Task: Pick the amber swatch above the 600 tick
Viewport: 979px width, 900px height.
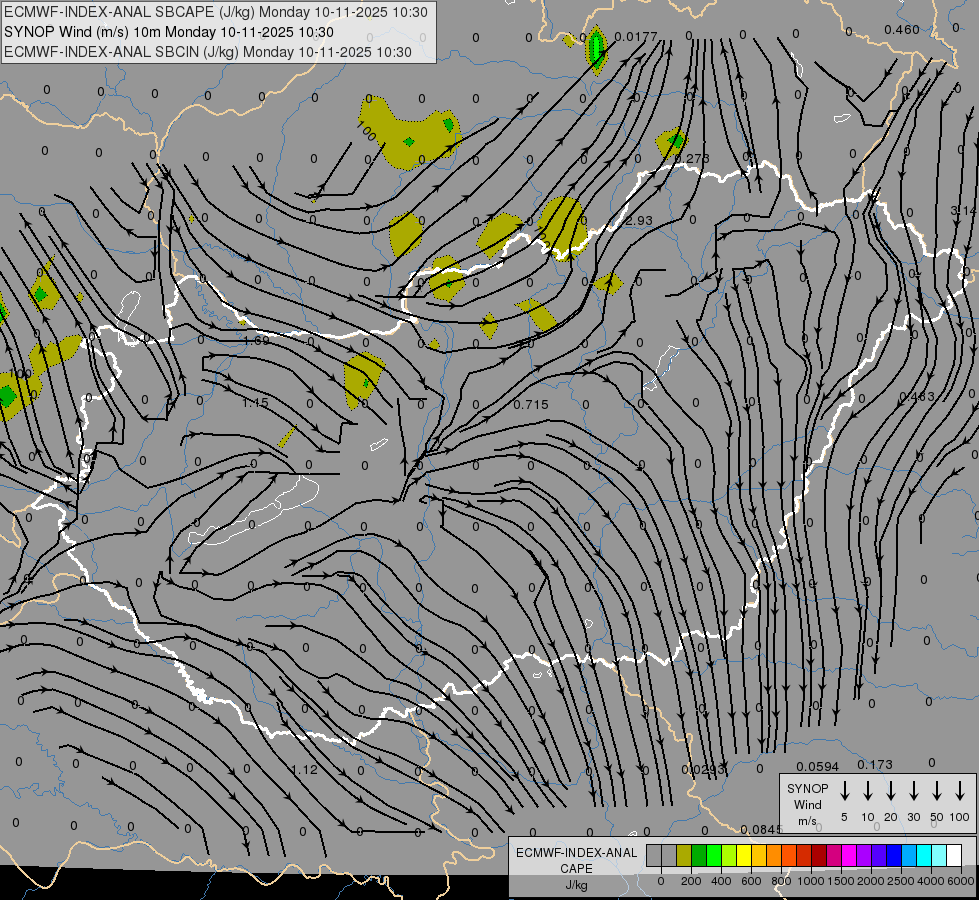Action: (x=759, y=855)
